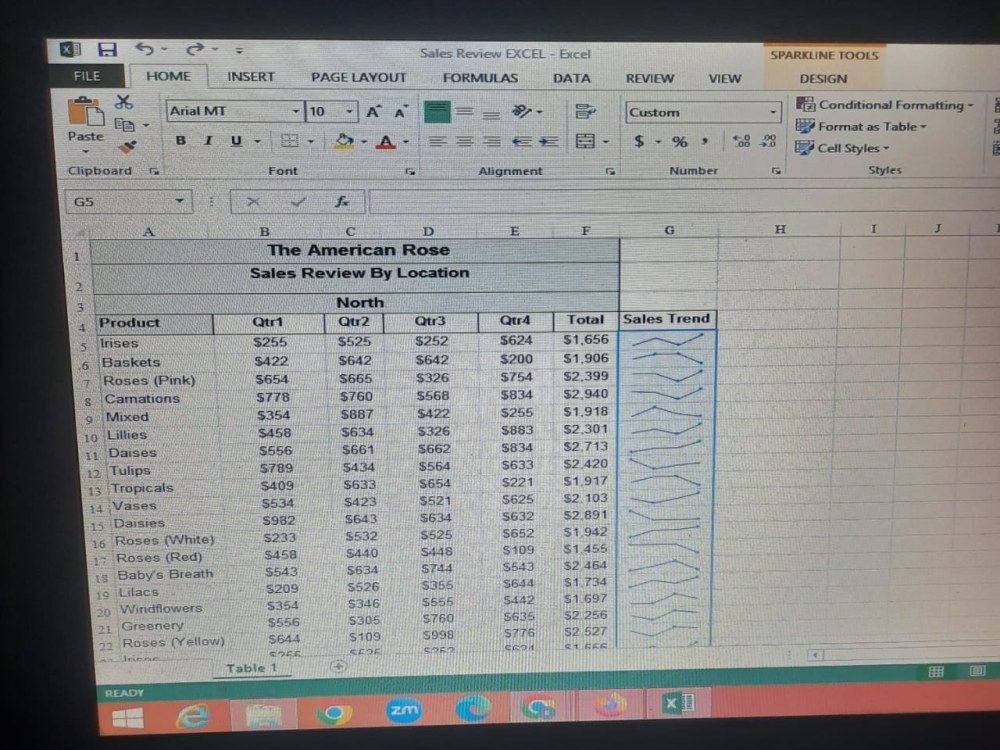
Task: Toggle Bottom Align vertical alignment
Action: (491, 114)
